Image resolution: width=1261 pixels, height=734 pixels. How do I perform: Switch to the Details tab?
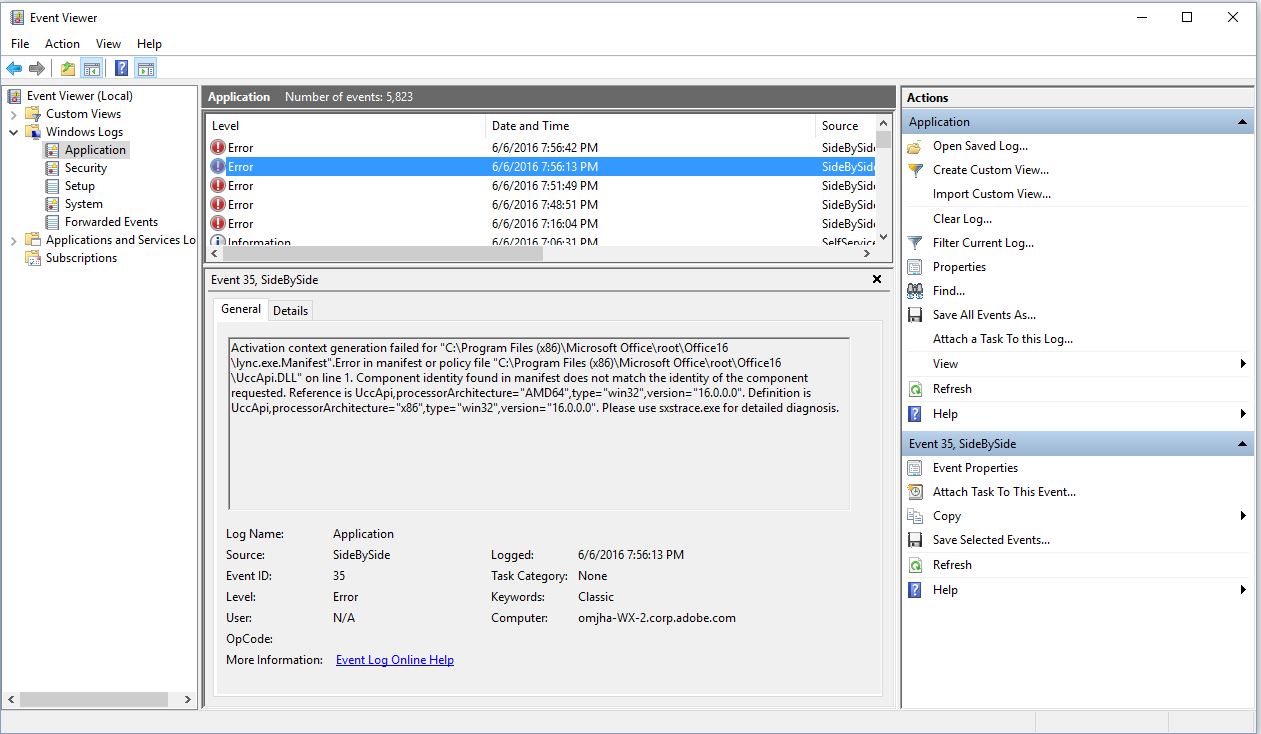[290, 310]
